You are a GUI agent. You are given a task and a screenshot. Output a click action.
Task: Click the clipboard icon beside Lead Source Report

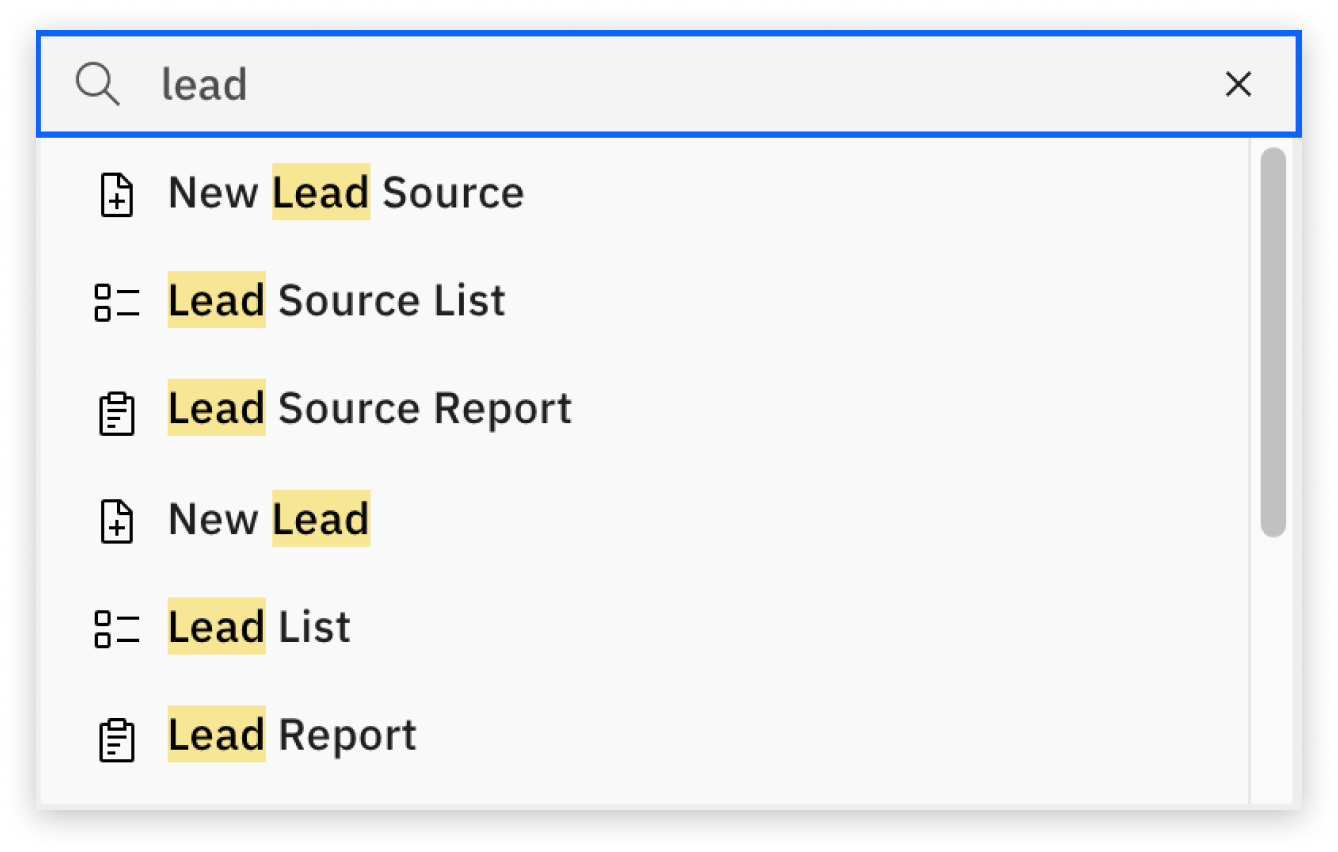(x=117, y=411)
